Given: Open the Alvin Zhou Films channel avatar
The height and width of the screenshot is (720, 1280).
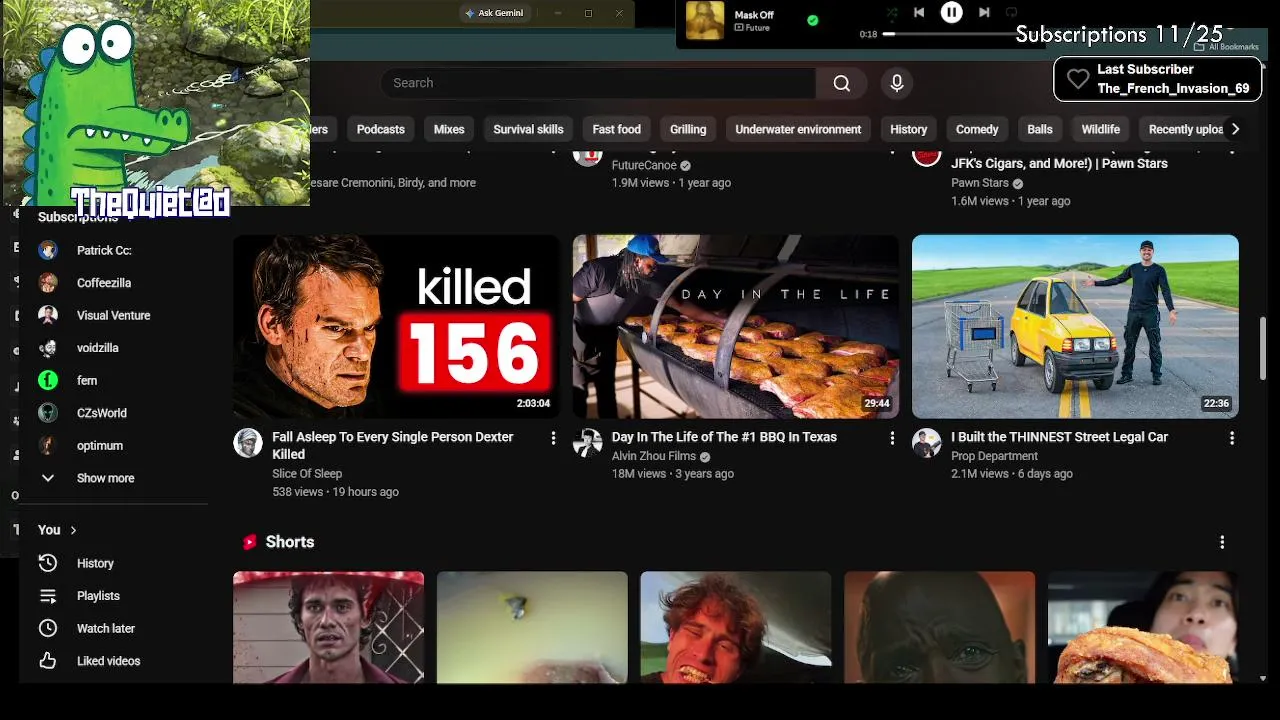Looking at the screenshot, I should 587,443.
